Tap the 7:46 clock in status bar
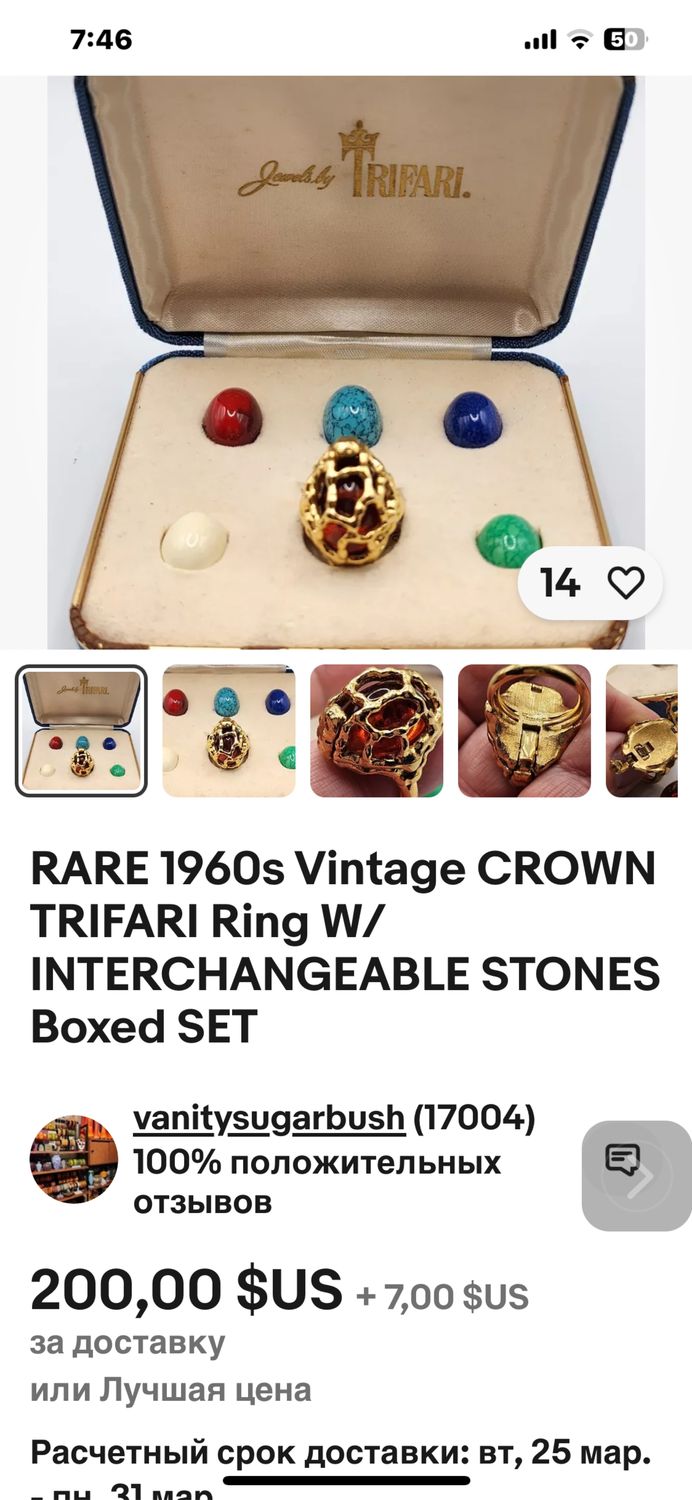 point(101,40)
